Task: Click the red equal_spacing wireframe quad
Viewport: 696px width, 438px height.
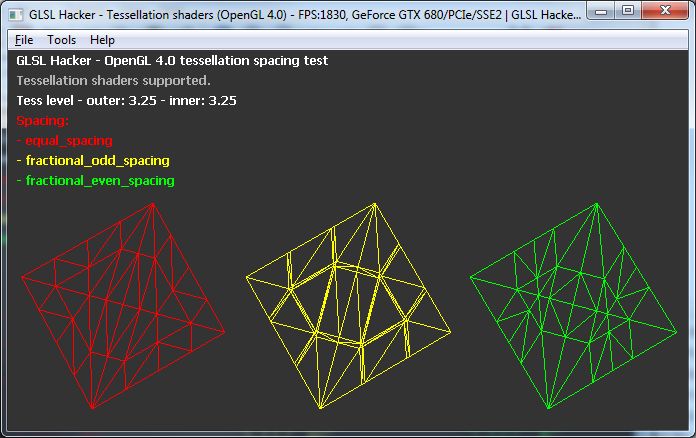Action: (x=123, y=306)
